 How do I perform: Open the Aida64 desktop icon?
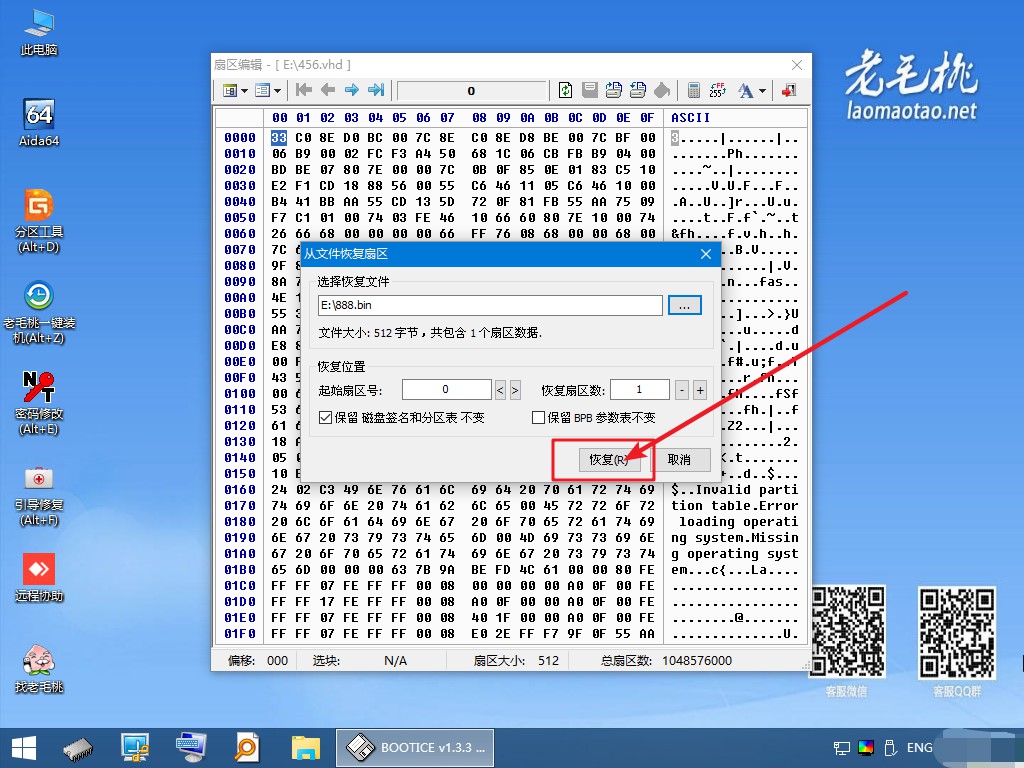[x=39, y=123]
